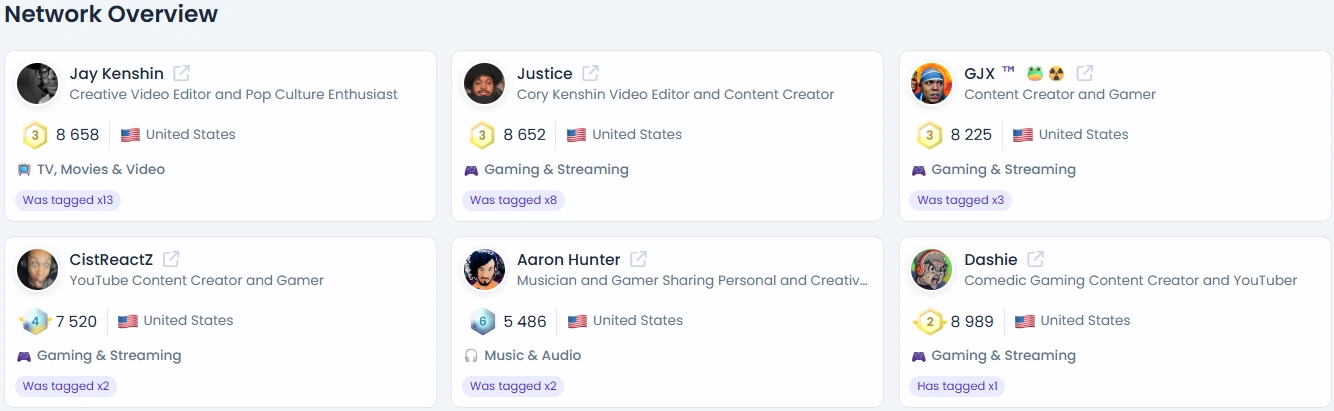
Task: Click the score '8 652'
Action: pos(525,135)
